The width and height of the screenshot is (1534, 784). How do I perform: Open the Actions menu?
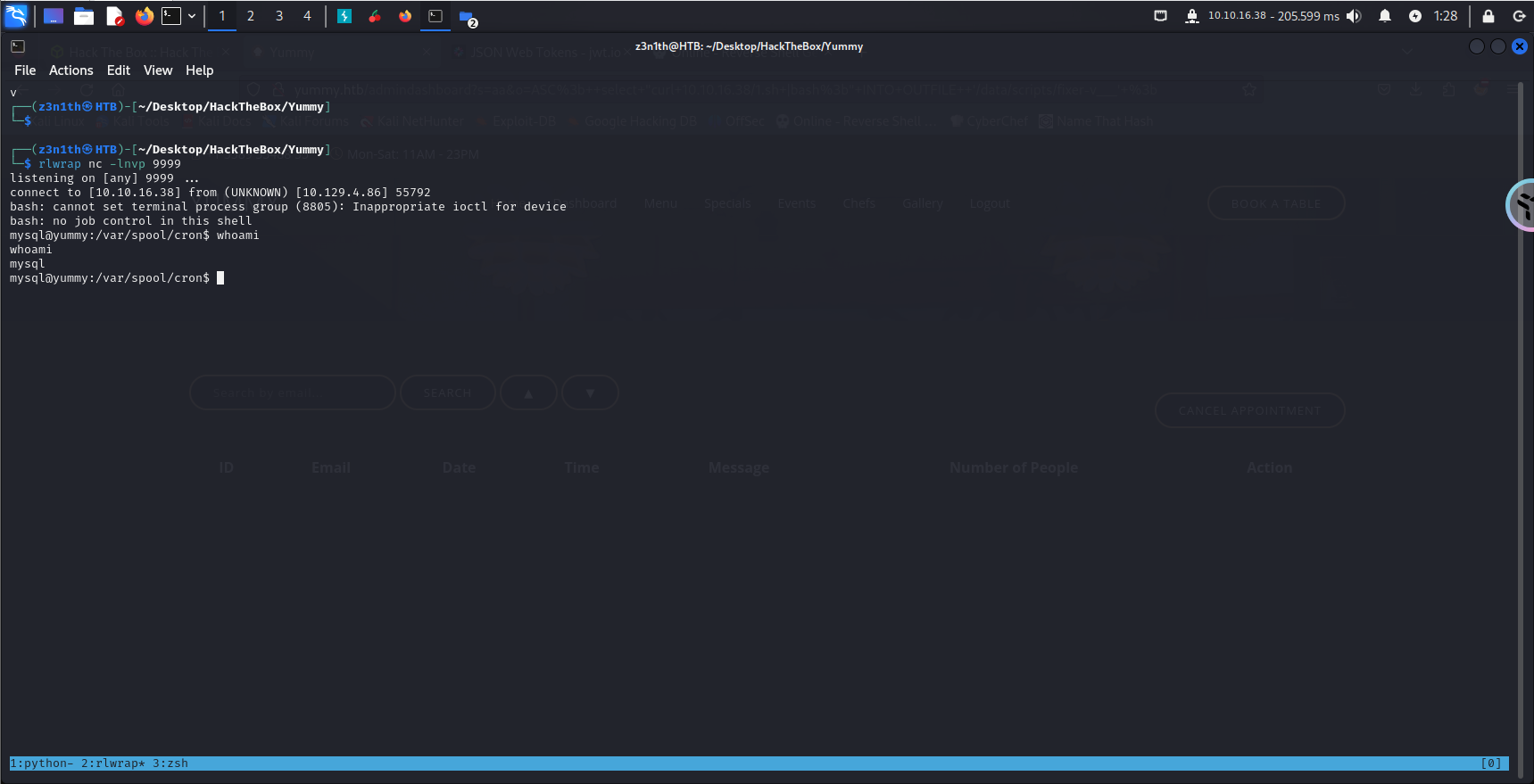[71, 70]
